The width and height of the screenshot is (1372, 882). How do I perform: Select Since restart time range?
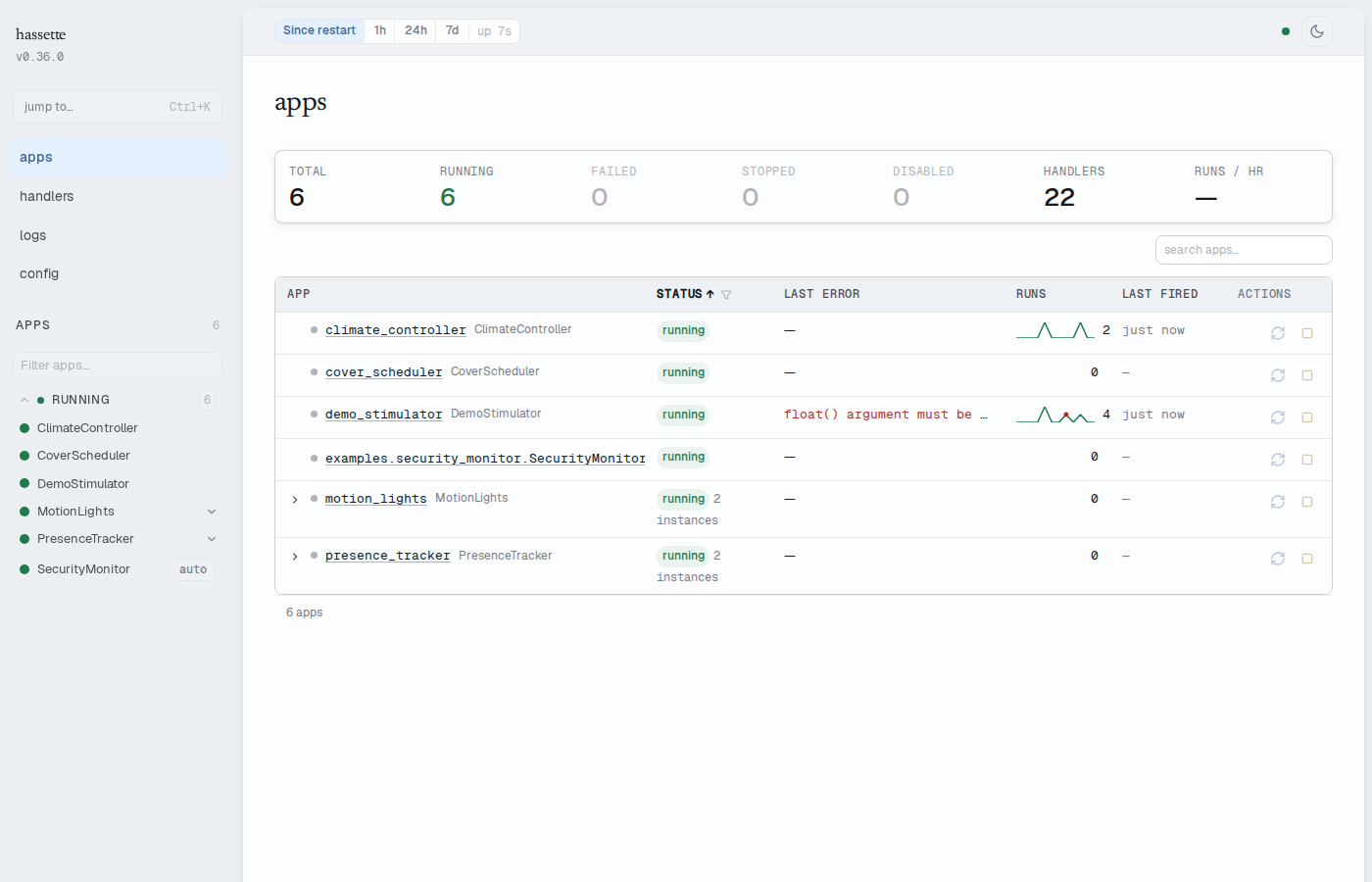pyautogui.click(x=319, y=31)
